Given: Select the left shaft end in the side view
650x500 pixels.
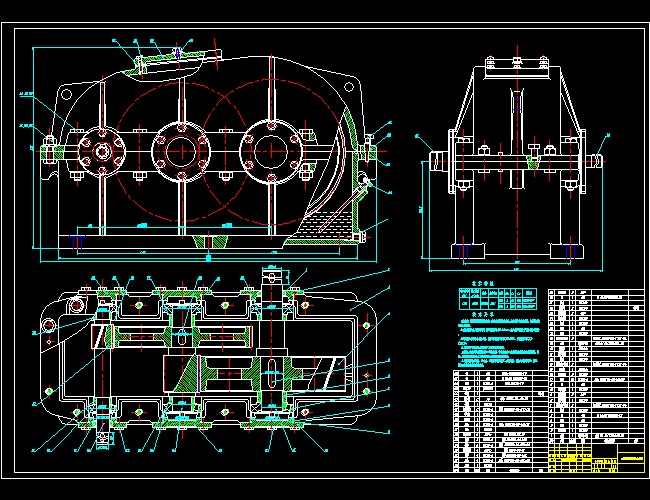Looking at the screenshot, I should point(437,160).
